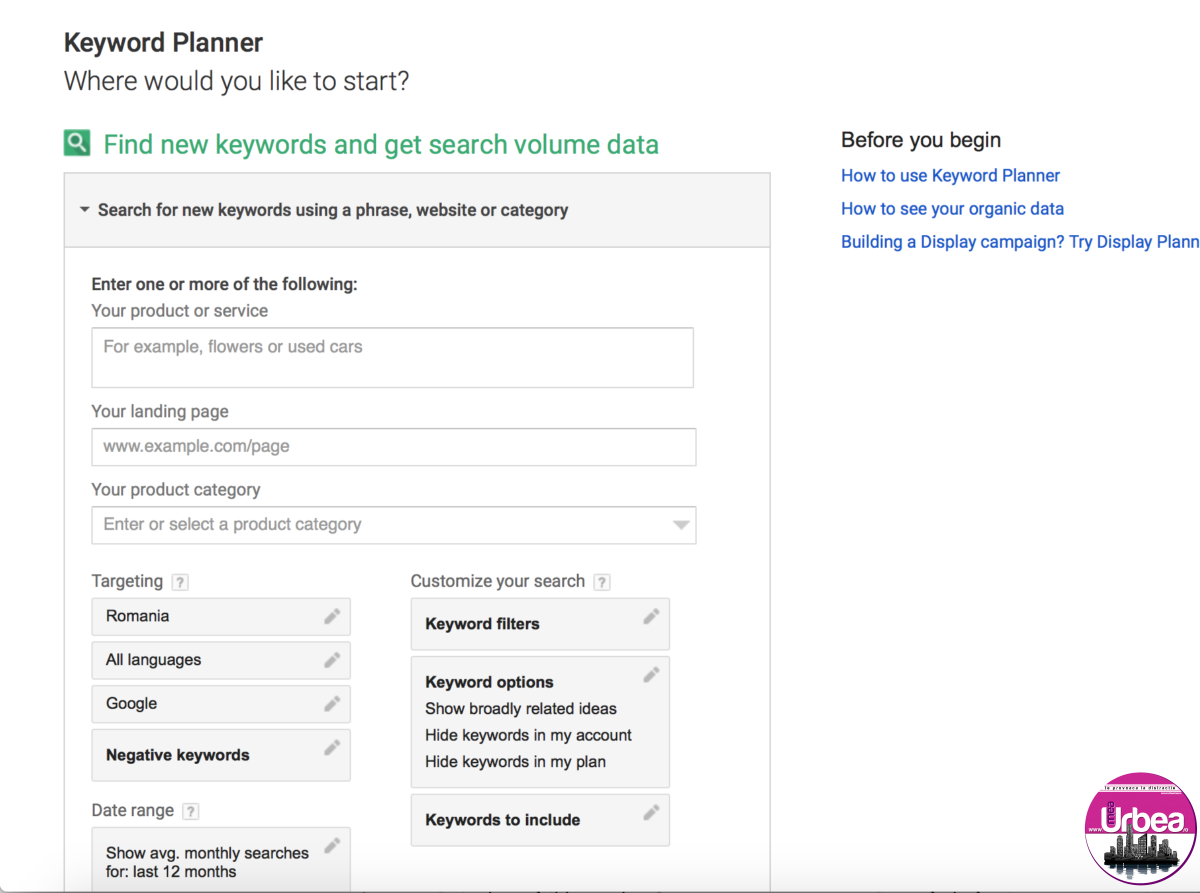Edit the All languages targeting setting
1200x893 pixels.
(x=332, y=660)
